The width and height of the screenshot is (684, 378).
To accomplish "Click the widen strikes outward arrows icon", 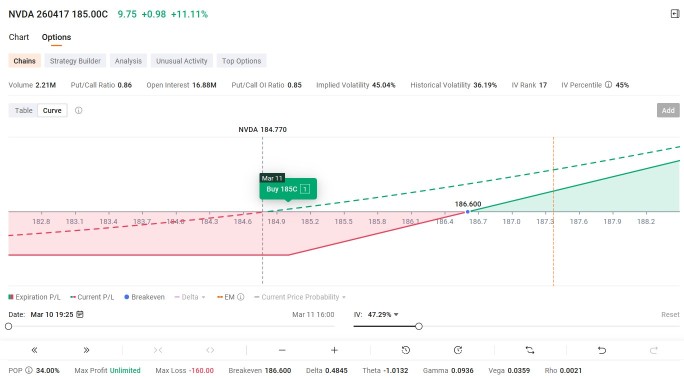I will [x=210, y=350].
